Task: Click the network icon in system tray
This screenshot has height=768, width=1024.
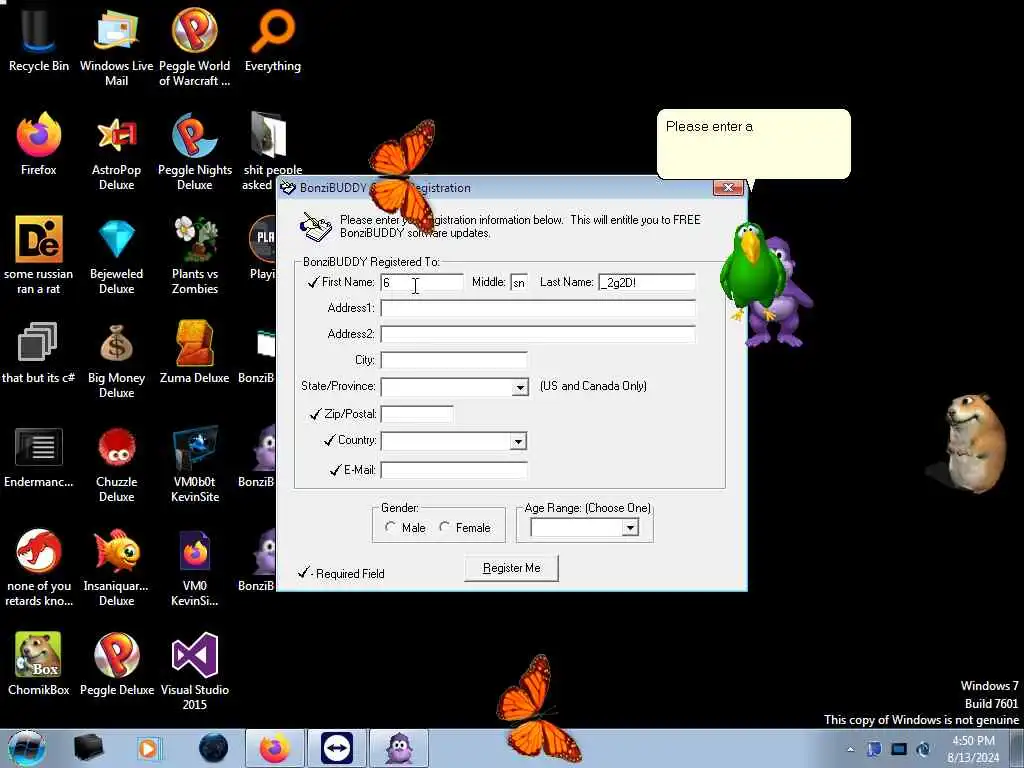Action: coord(899,749)
